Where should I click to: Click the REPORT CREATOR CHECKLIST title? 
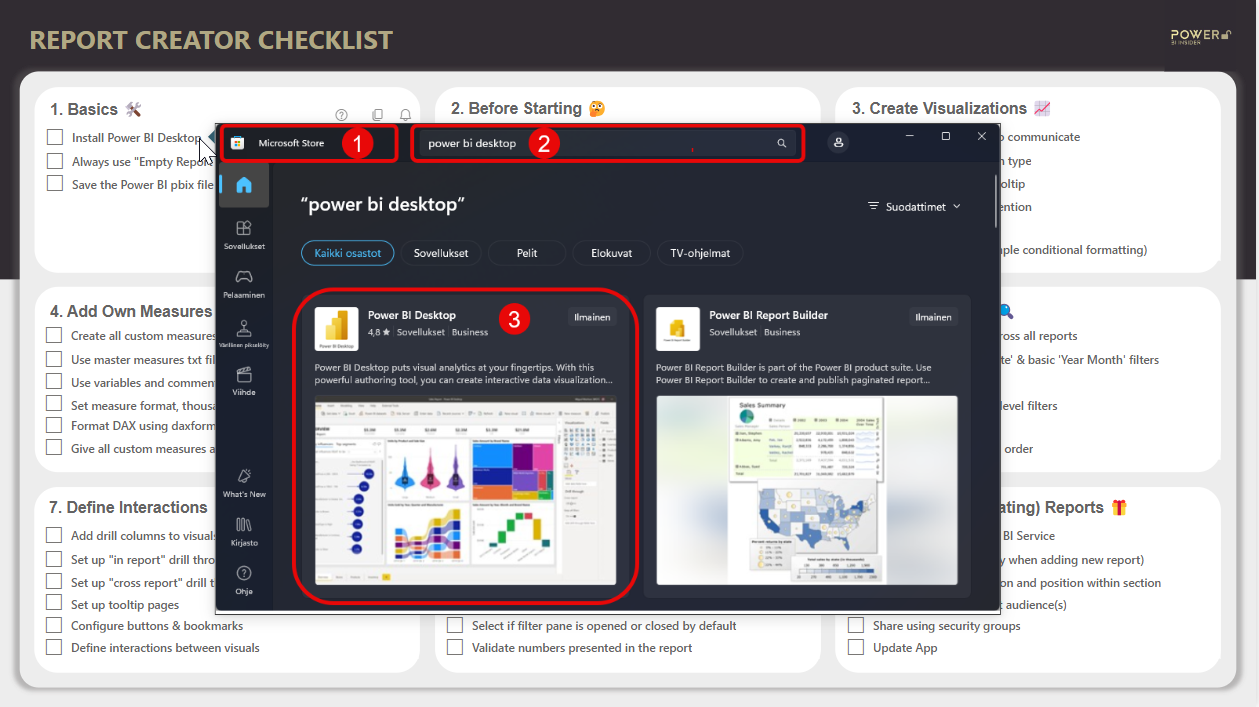point(211,40)
